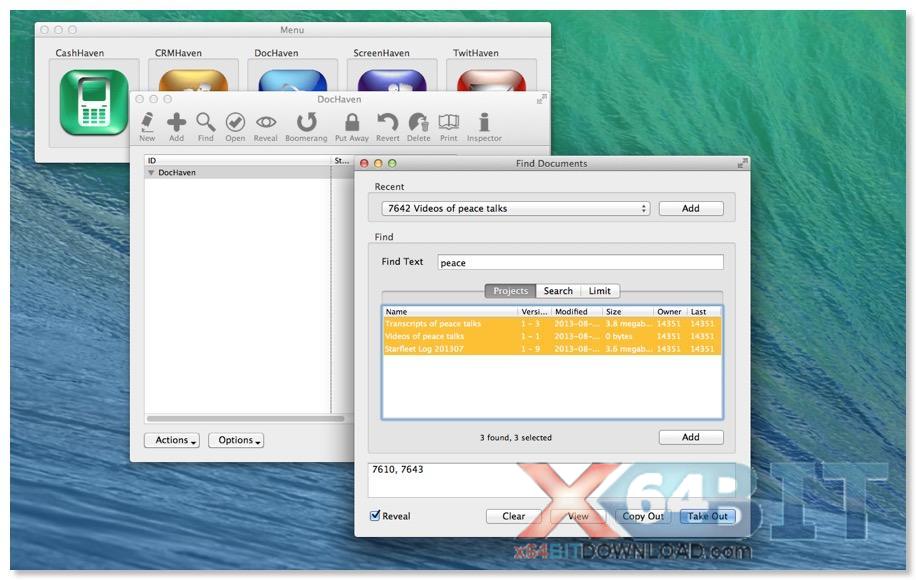Click the New document toolbar icon

pos(147,127)
